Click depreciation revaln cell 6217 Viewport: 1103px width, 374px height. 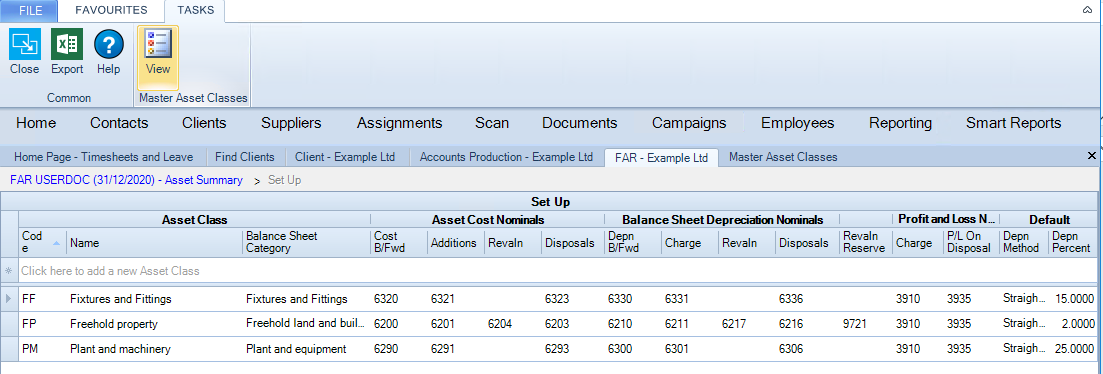pos(746,324)
